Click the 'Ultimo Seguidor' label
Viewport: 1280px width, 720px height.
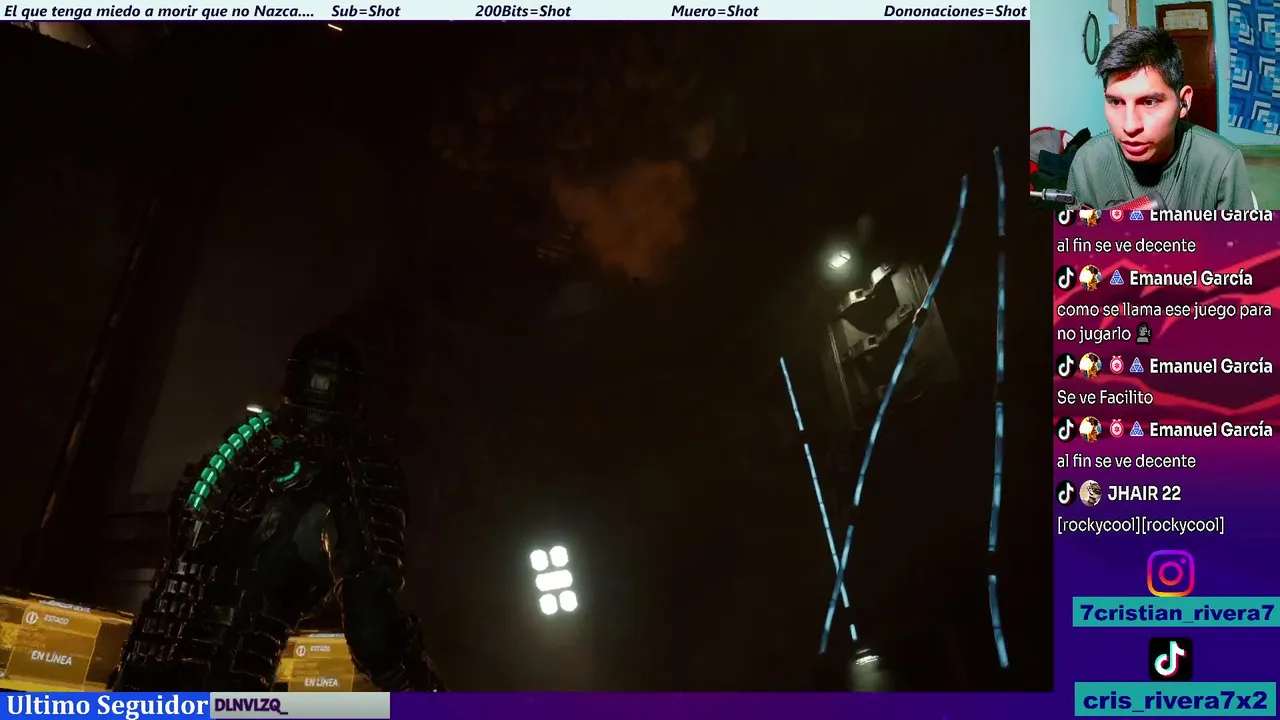coord(107,705)
